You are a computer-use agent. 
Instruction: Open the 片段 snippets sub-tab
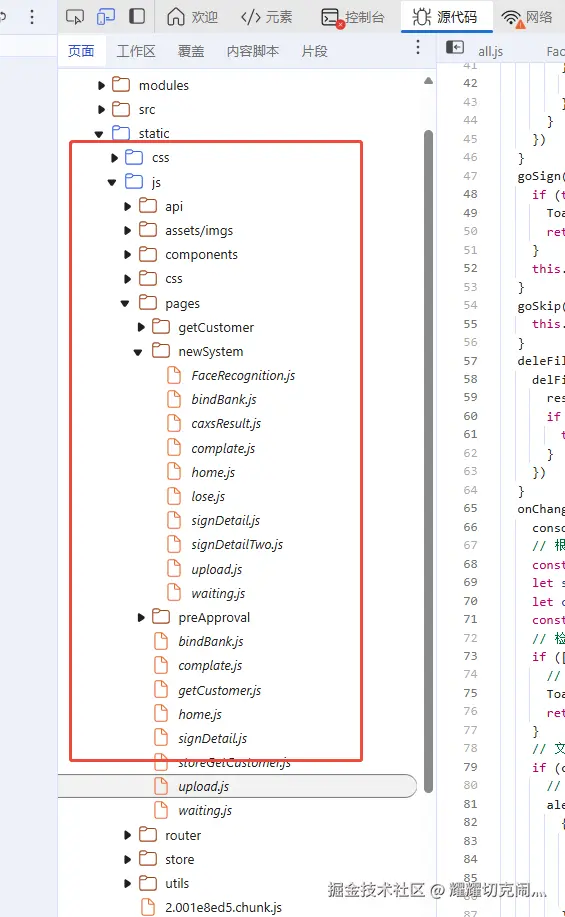click(314, 51)
